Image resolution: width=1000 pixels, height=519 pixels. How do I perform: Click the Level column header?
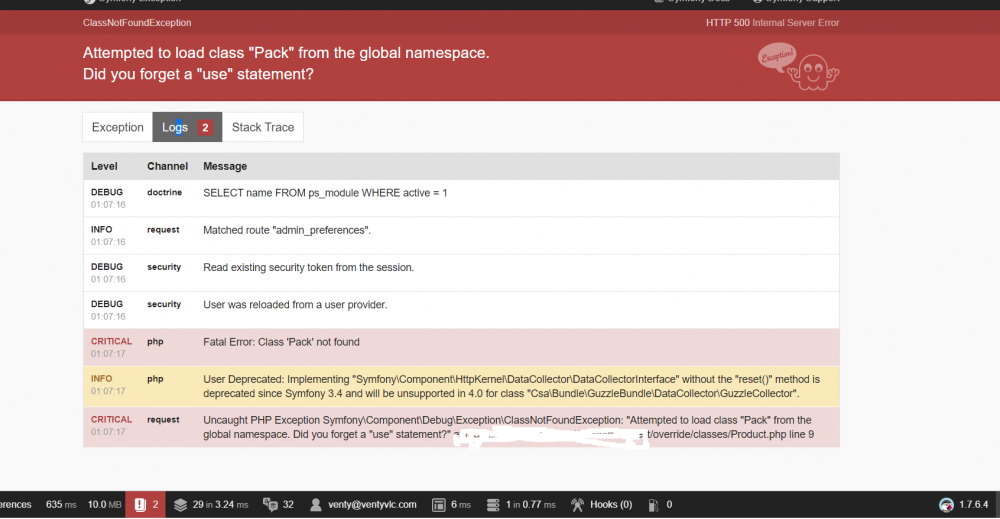click(x=104, y=166)
